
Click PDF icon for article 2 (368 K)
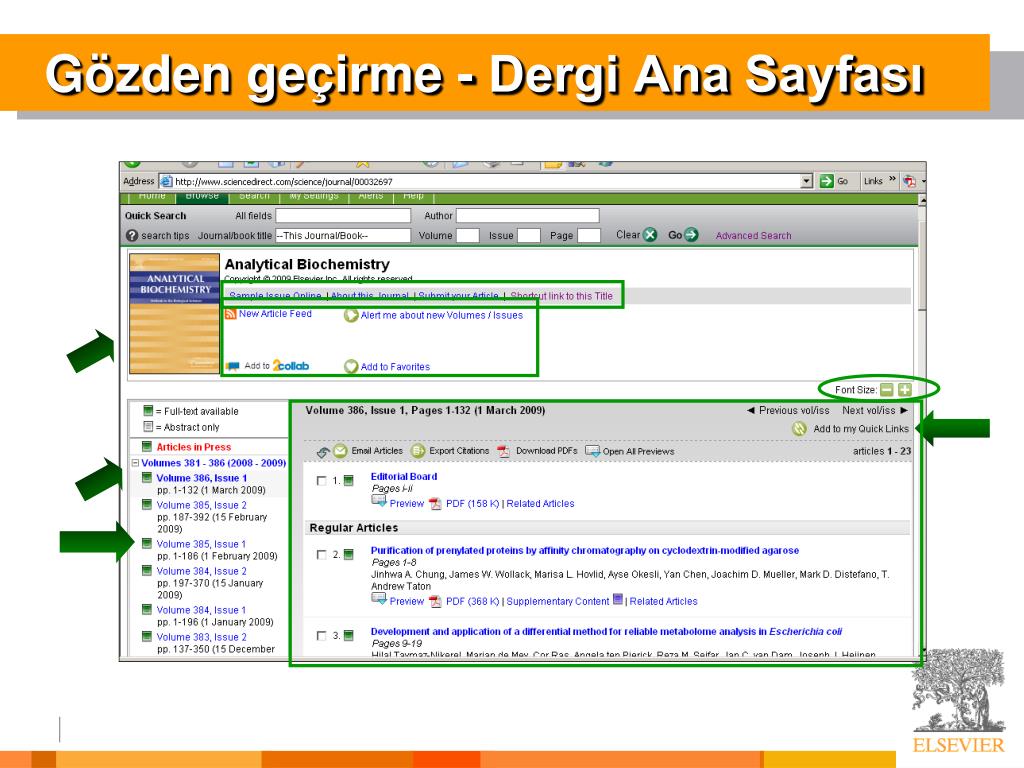click(x=435, y=601)
